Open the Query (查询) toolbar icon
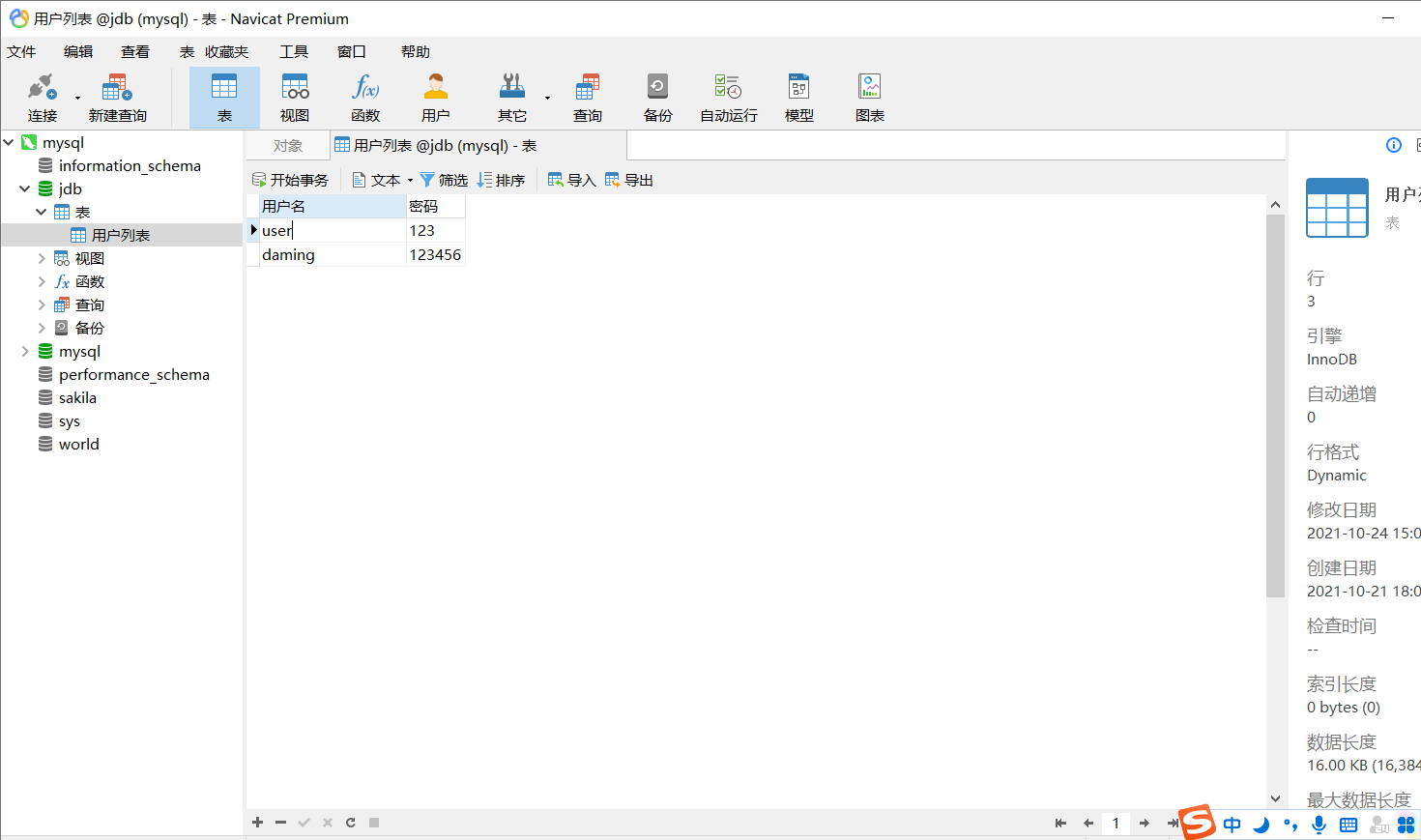The height and width of the screenshot is (840, 1421). pos(588,98)
